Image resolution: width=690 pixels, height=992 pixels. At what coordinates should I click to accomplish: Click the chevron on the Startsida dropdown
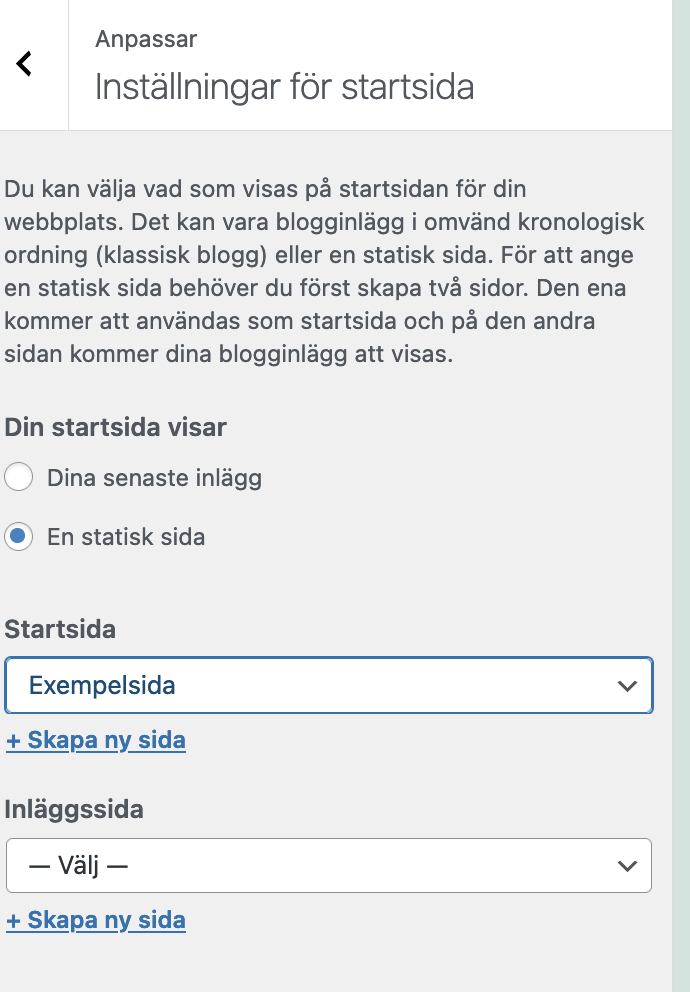pos(628,686)
